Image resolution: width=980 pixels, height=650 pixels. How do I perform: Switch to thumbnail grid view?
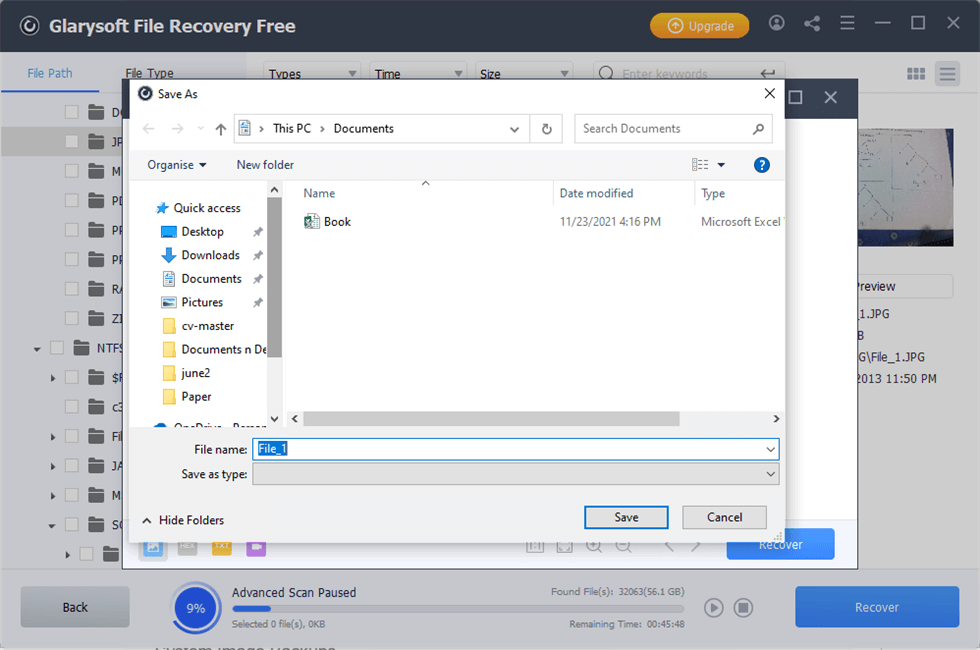915,74
